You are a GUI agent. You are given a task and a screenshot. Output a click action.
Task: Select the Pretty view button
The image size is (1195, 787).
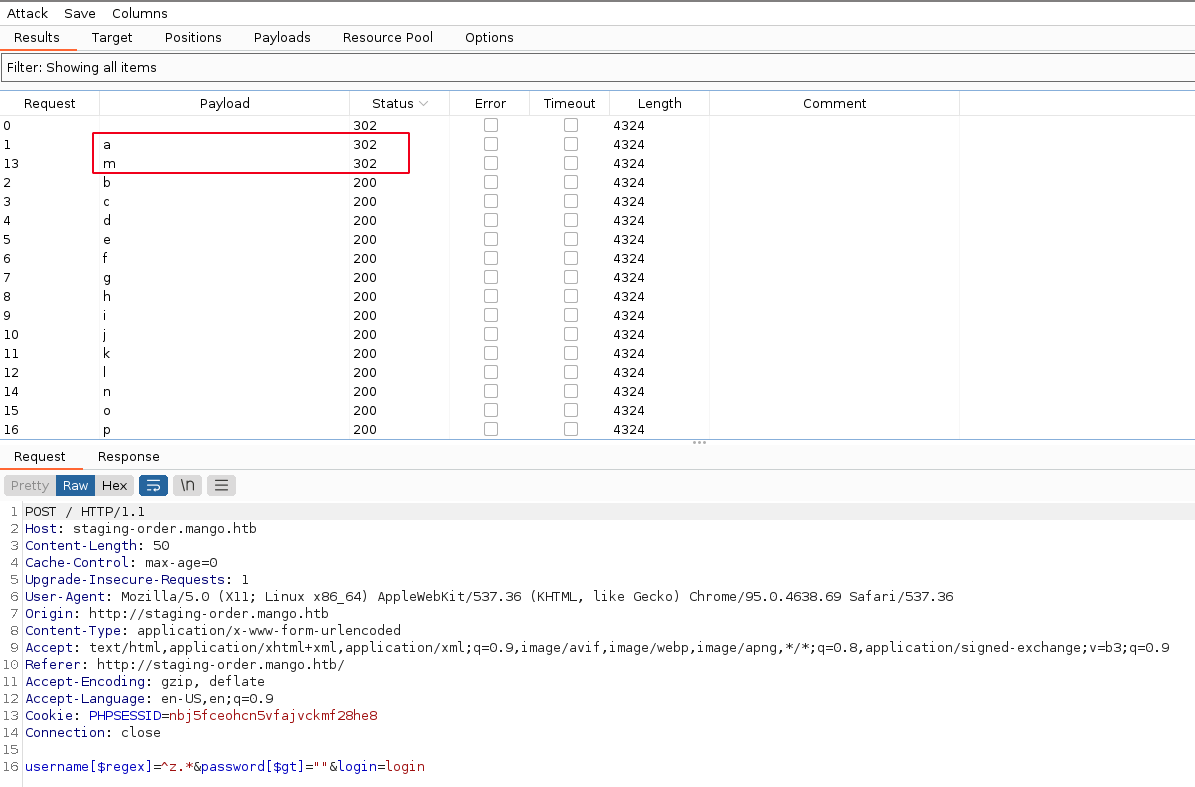pos(30,485)
